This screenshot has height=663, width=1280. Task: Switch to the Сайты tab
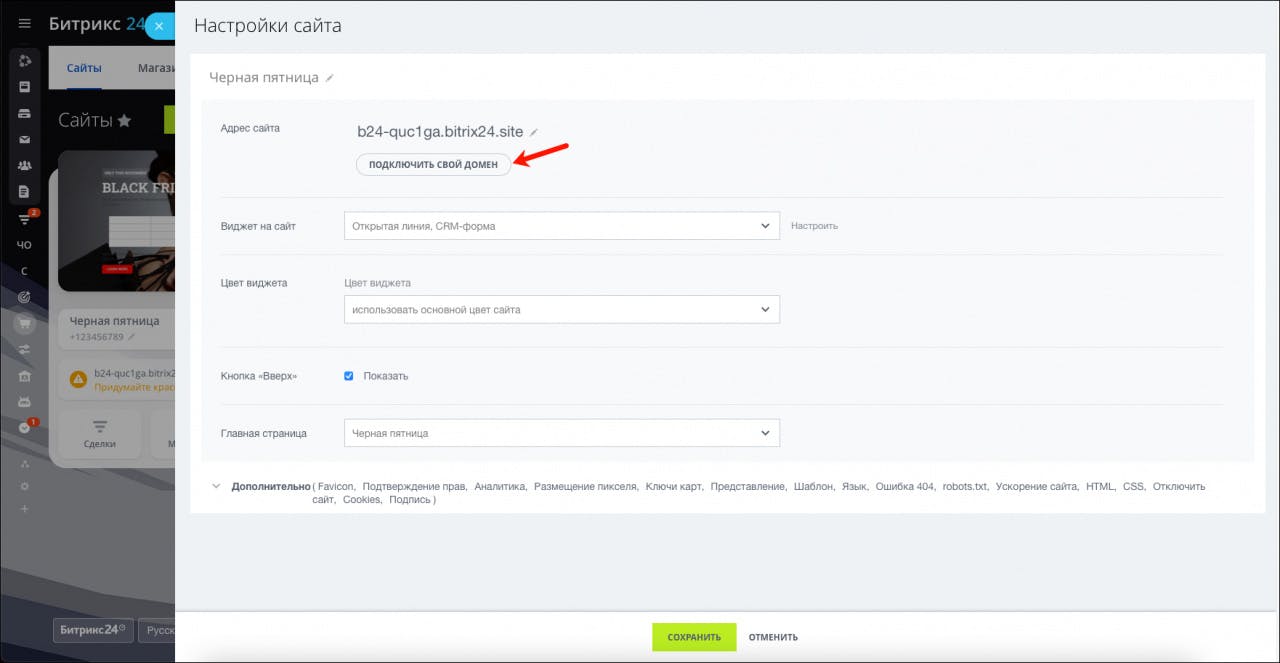[x=84, y=68]
